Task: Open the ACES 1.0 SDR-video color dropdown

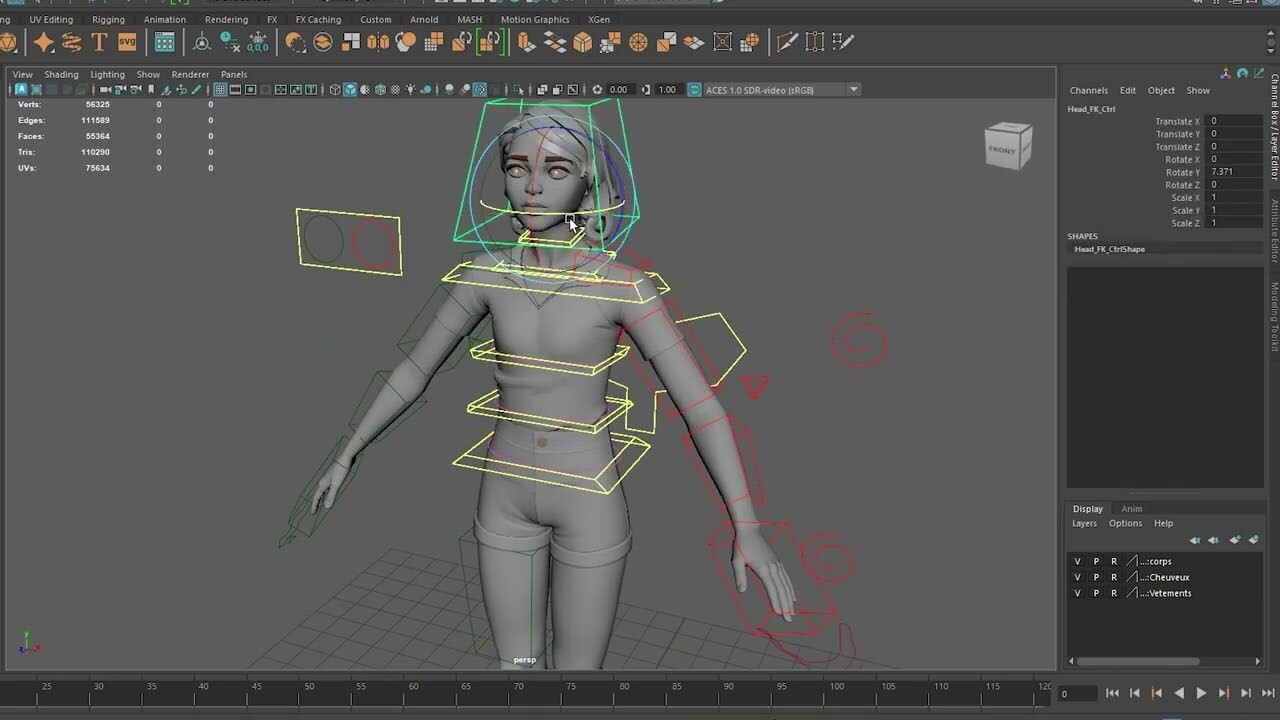Action: tap(853, 89)
